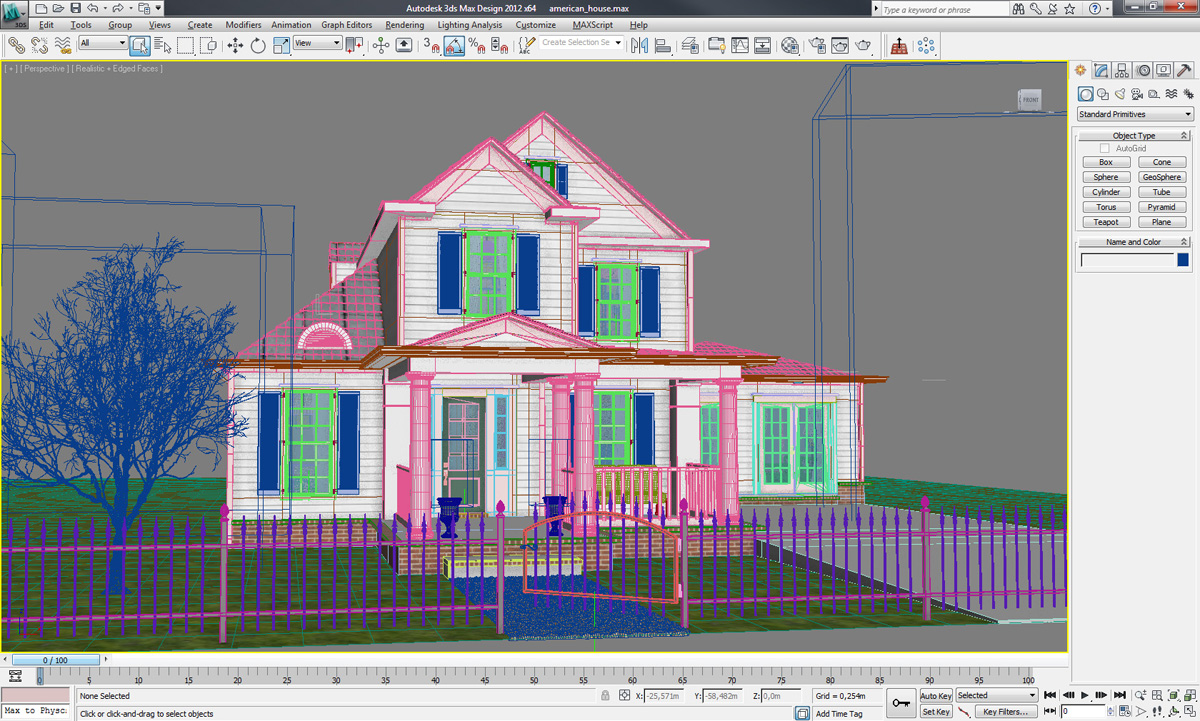Enable the AutoGrid checkbox

(x=1105, y=148)
